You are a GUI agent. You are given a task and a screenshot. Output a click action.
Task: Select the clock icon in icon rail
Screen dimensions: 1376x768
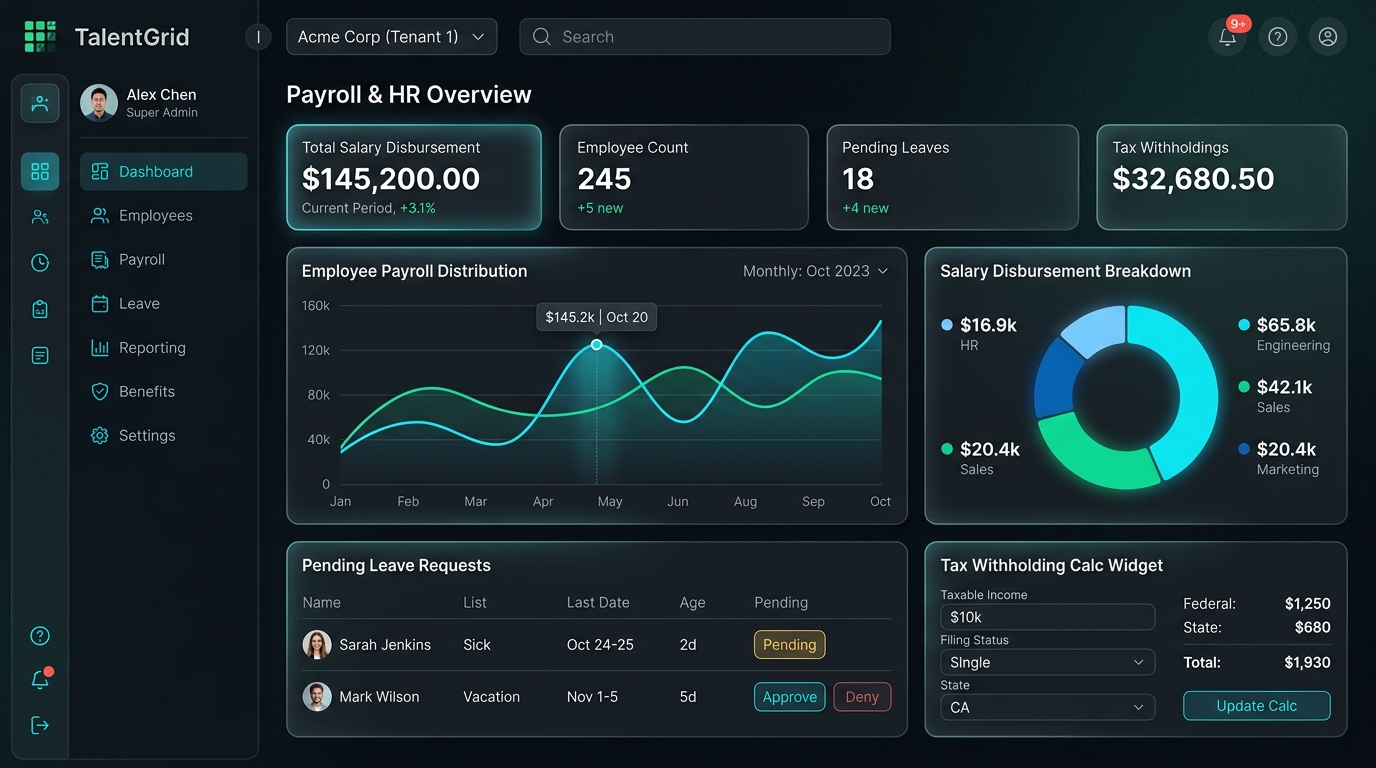(x=40, y=263)
